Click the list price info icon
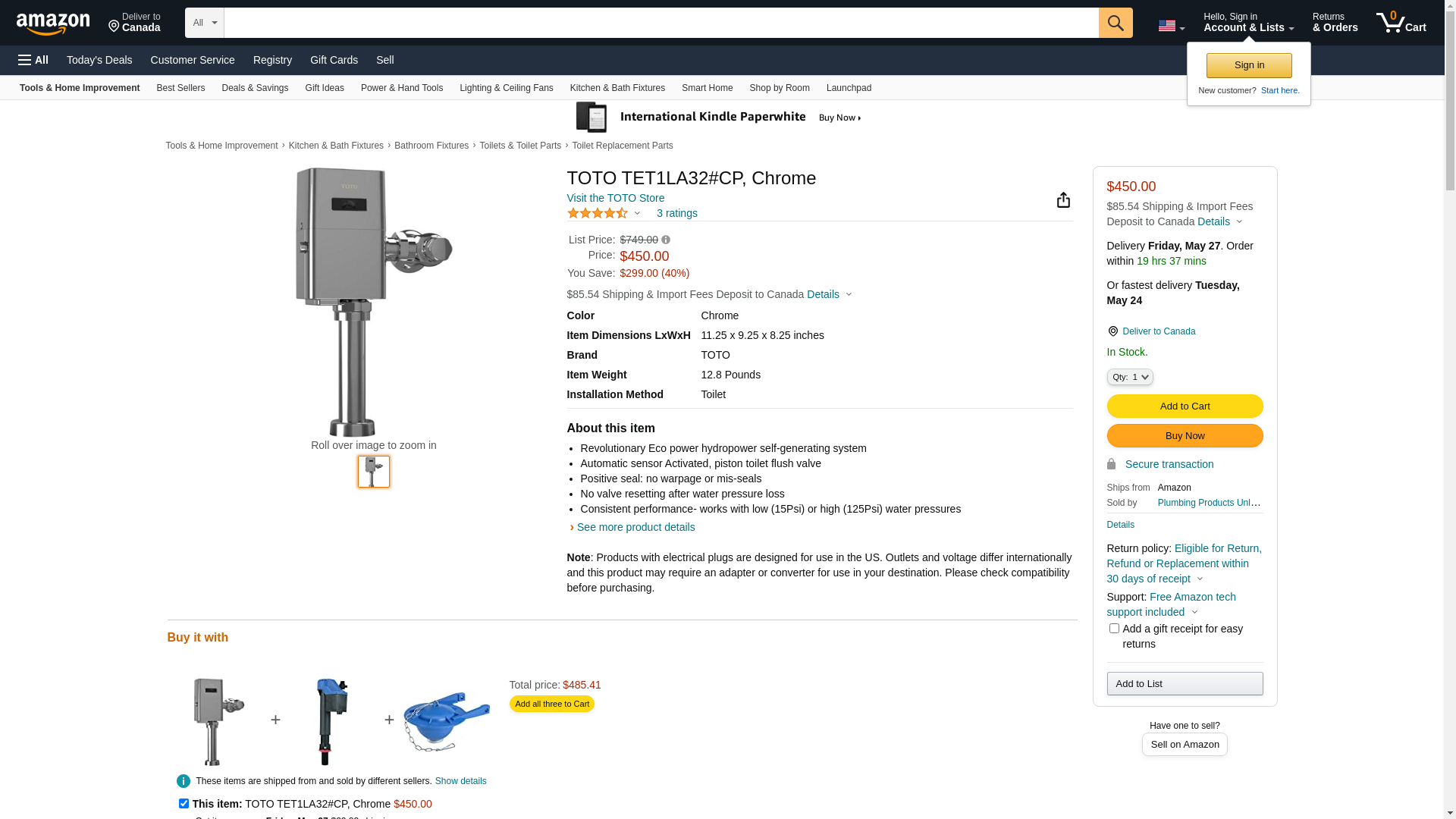 coord(666,240)
